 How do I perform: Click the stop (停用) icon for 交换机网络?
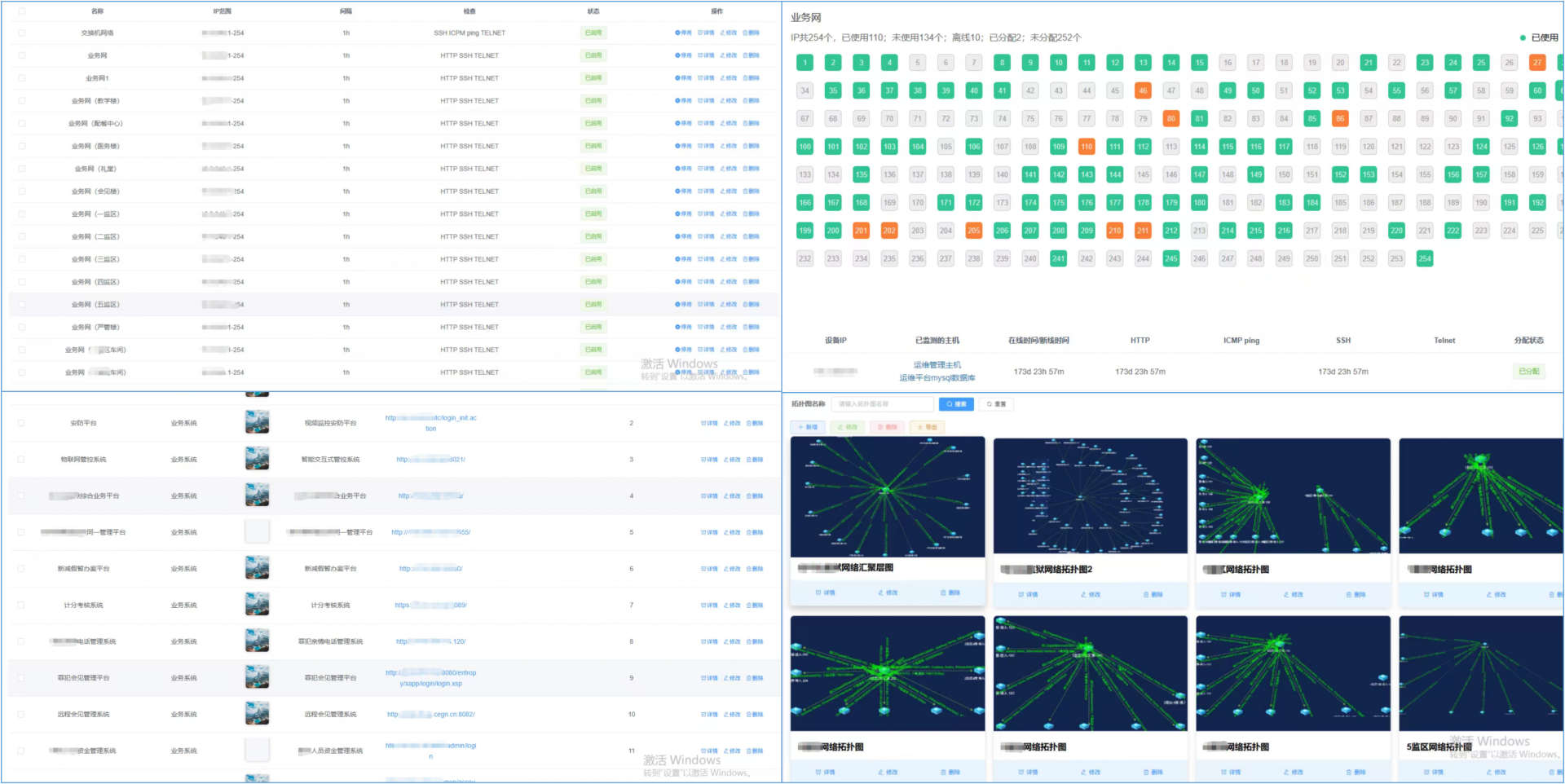point(683,33)
